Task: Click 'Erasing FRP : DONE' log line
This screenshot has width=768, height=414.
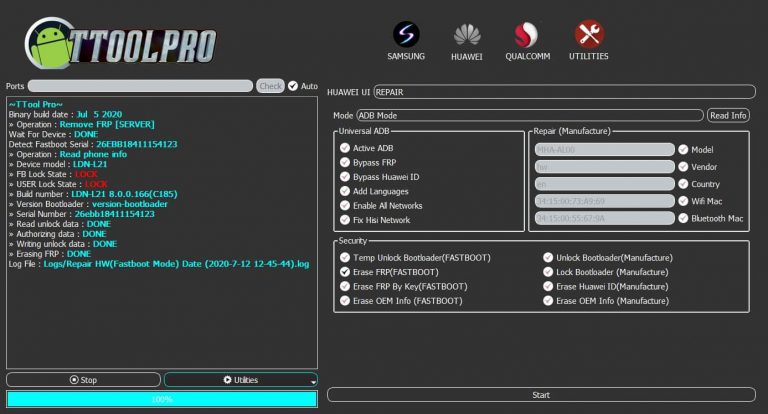Action: tap(50, 254)
